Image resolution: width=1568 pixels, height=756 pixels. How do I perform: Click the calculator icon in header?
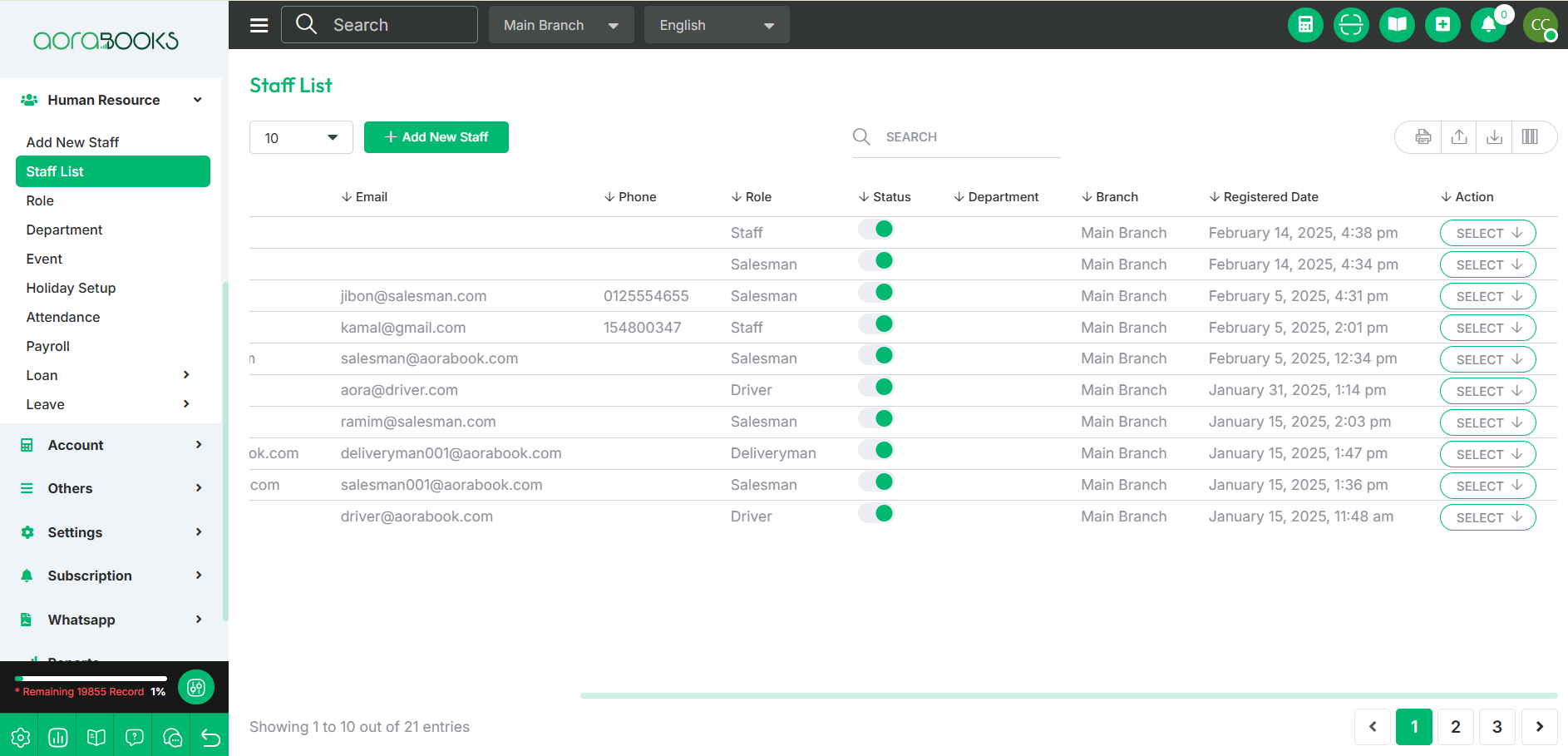coord(1305,25)
